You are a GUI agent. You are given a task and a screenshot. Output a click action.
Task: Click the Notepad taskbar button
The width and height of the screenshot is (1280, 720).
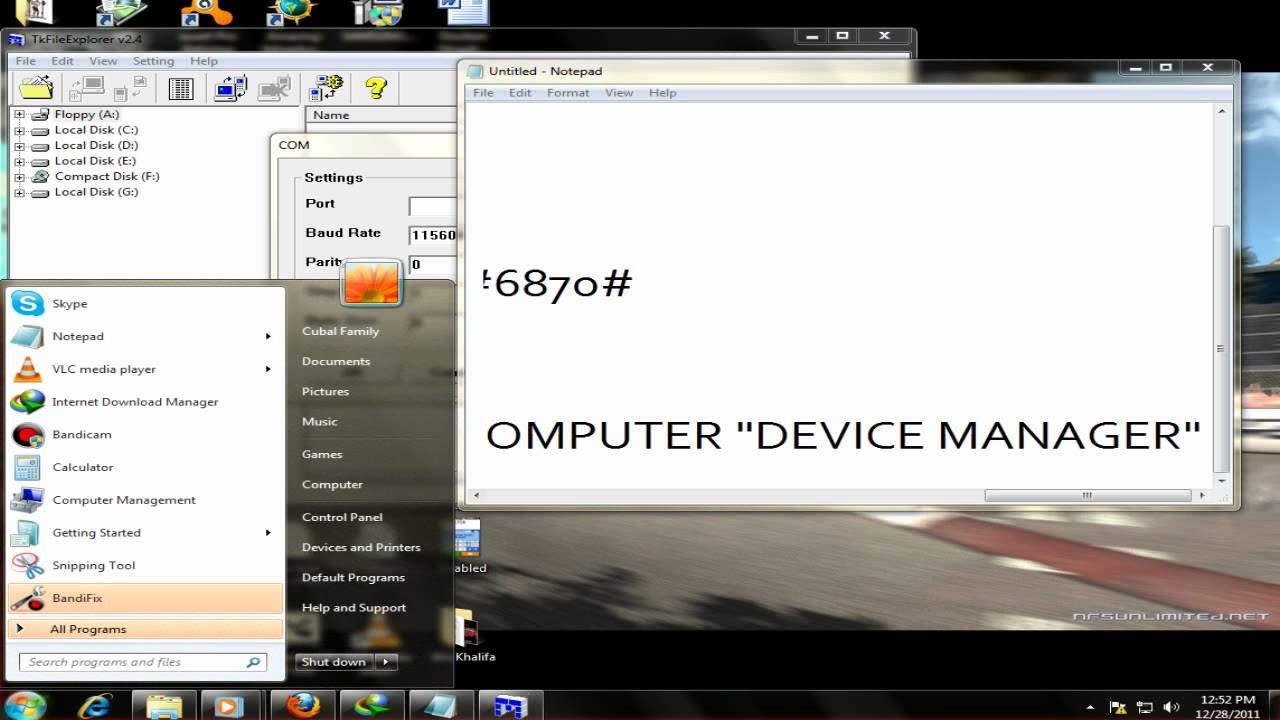(x=440, y=706)
